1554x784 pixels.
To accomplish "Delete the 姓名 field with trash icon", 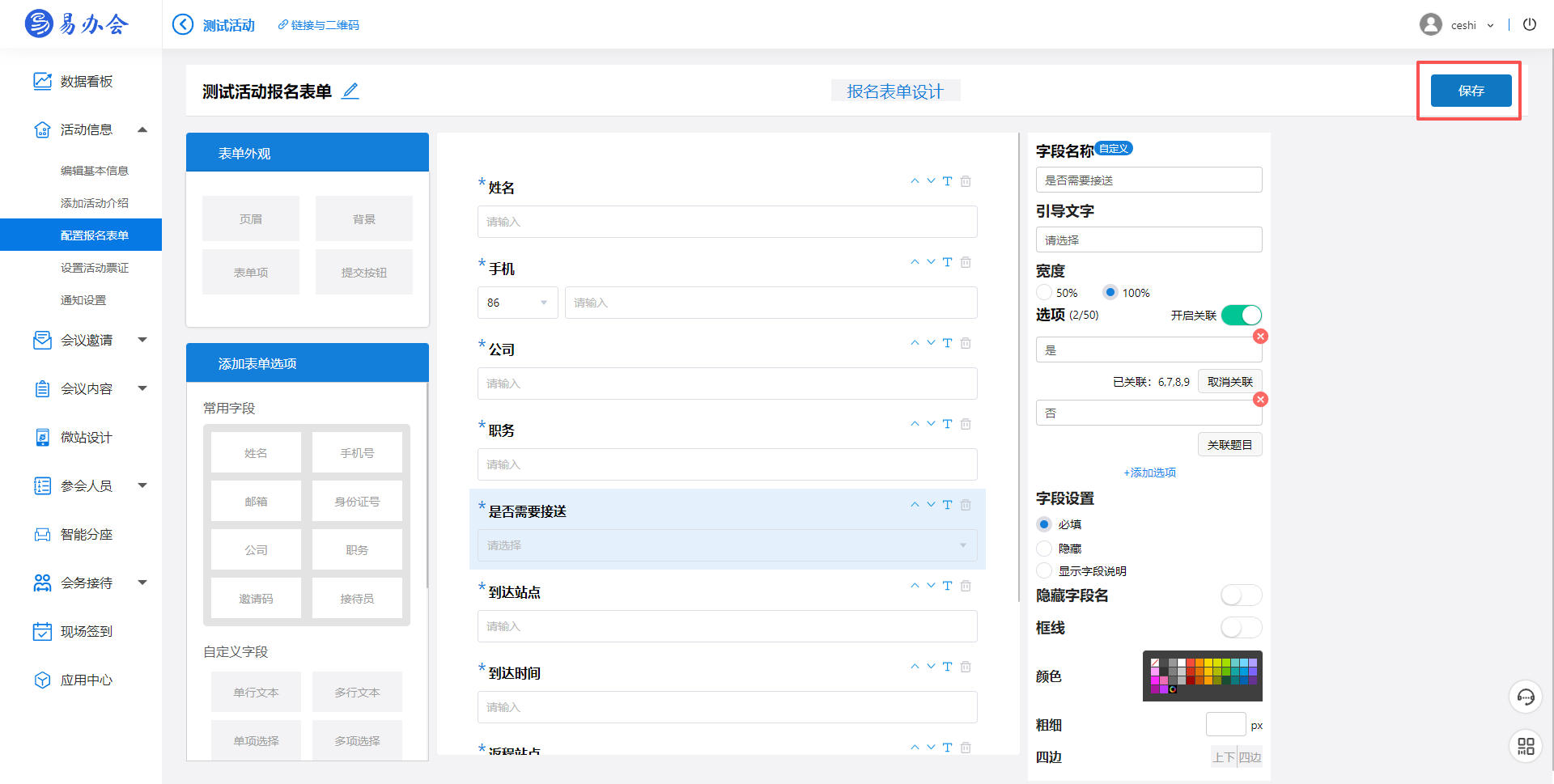I will (x=966, y=181).
